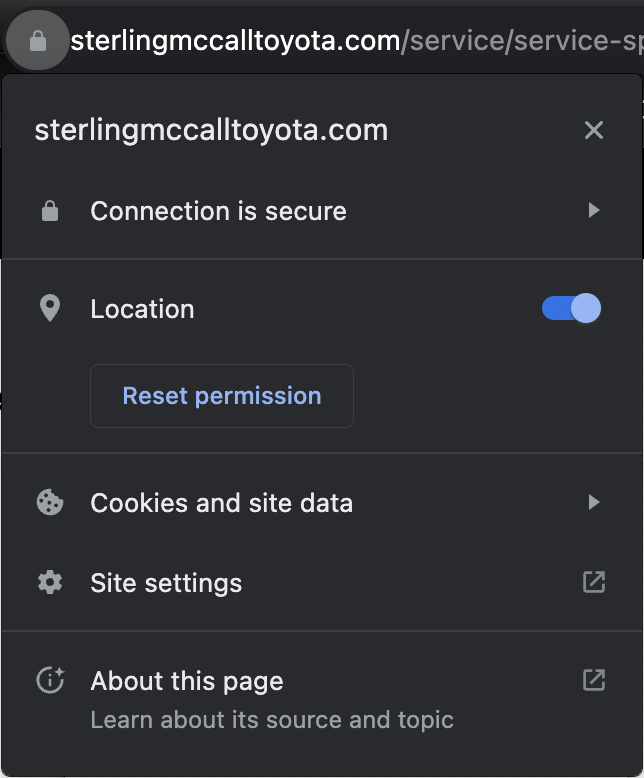Open Site settings via external link icon
This screenshot has height=778, width=644.
click(594, 582)
